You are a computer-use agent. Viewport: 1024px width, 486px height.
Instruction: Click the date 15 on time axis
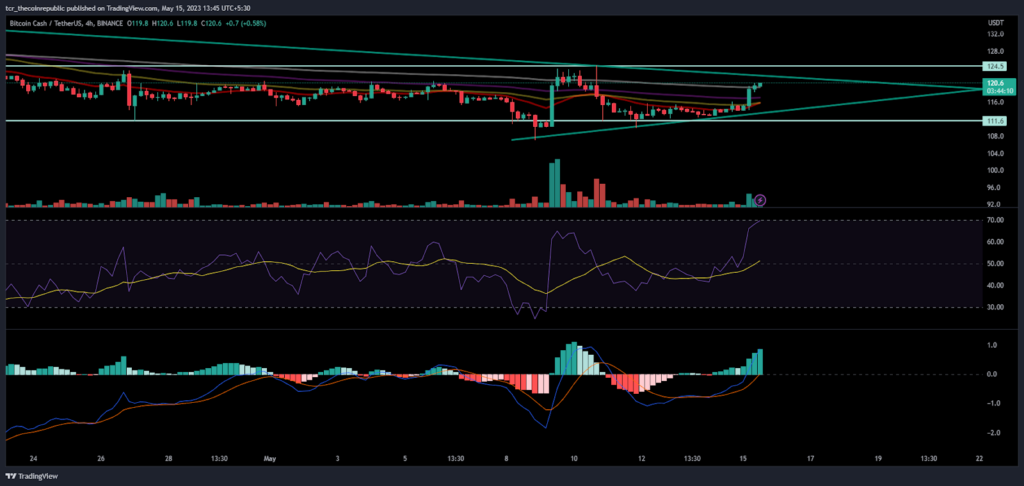coord(743,459)
